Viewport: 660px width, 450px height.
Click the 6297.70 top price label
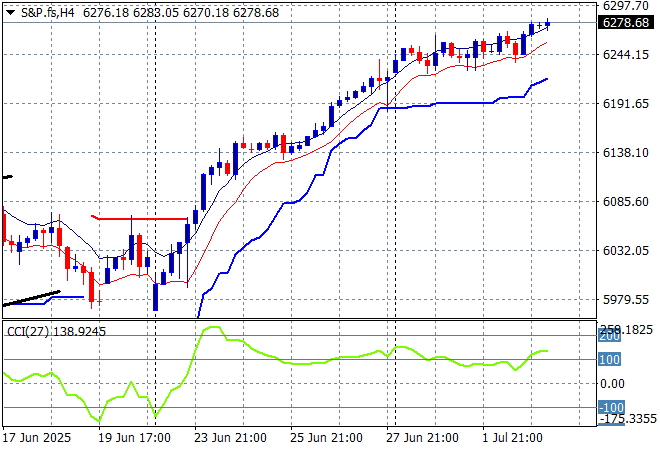click(627, 6)
